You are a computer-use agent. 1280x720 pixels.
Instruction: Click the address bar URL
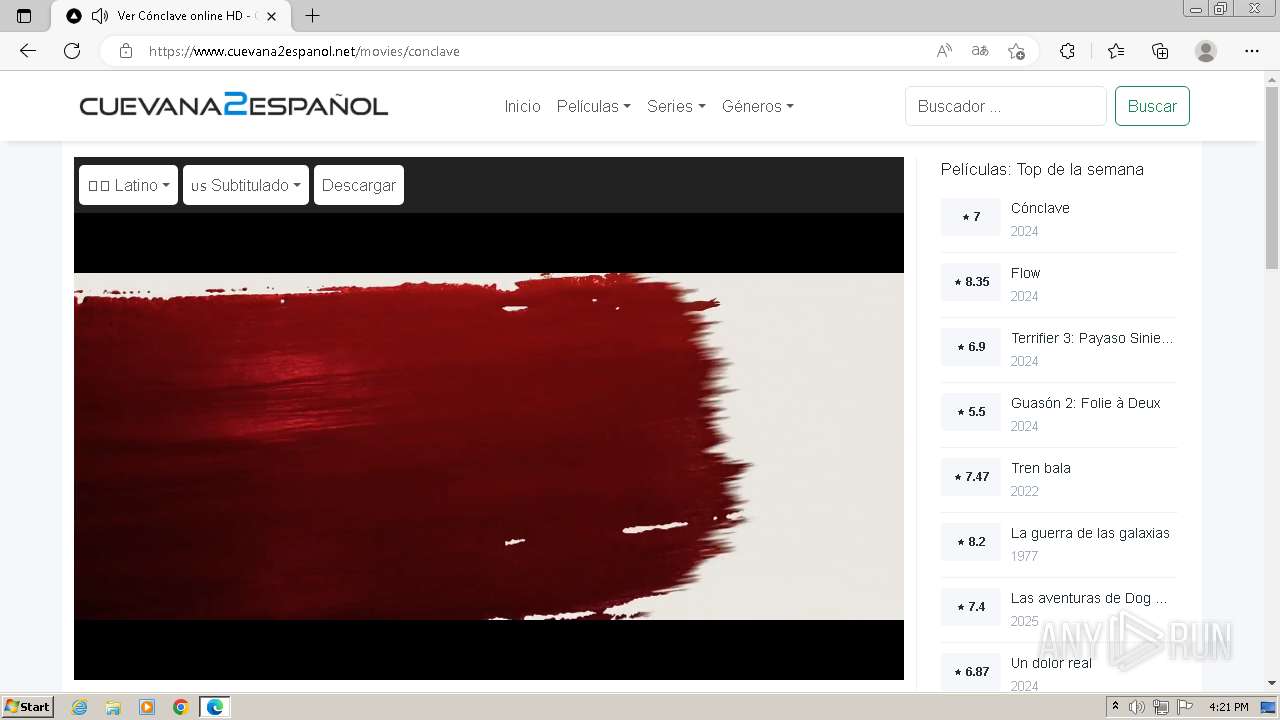tap(304, 51)
